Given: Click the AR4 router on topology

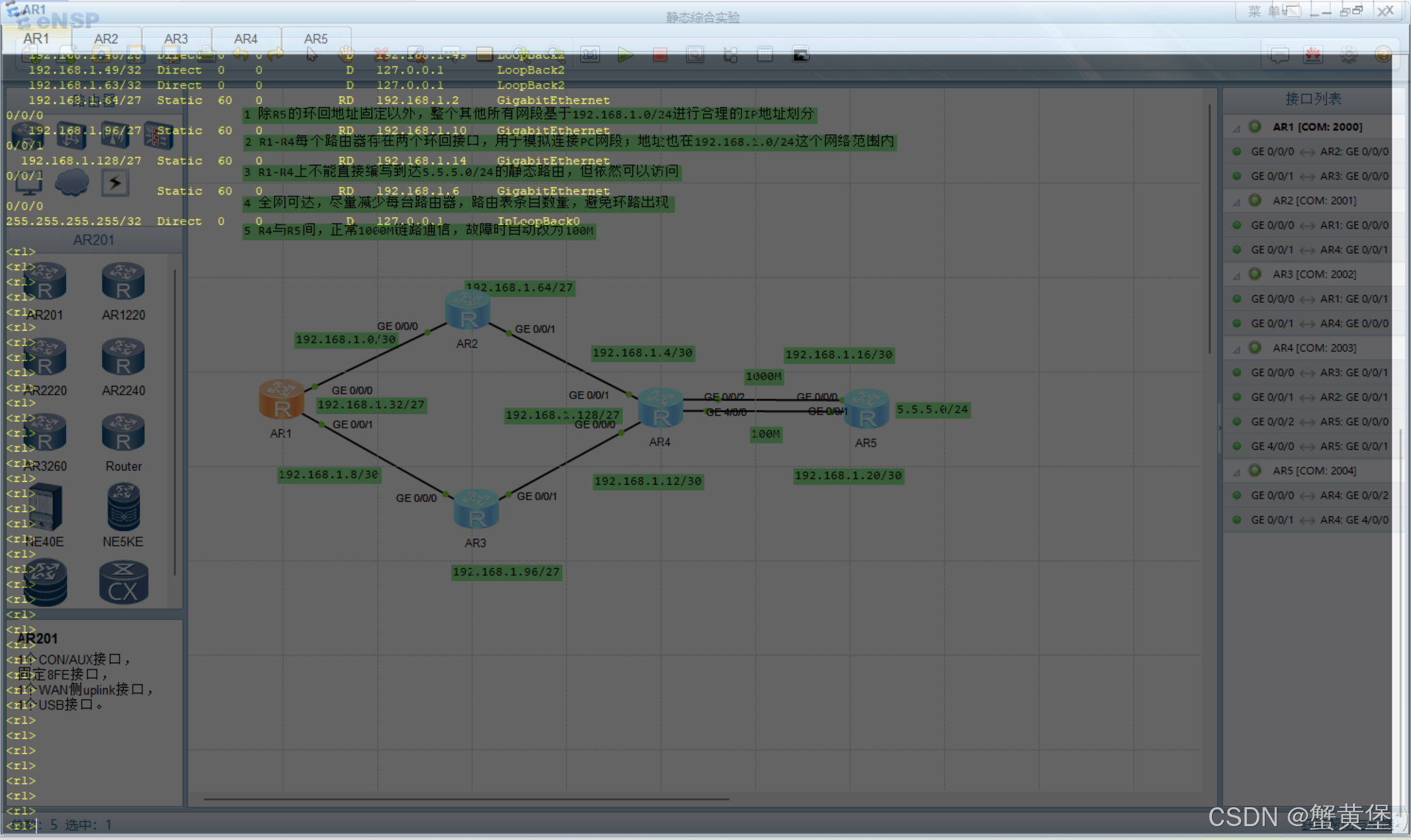Looking at the screenshot, I should tap(660, 408).
